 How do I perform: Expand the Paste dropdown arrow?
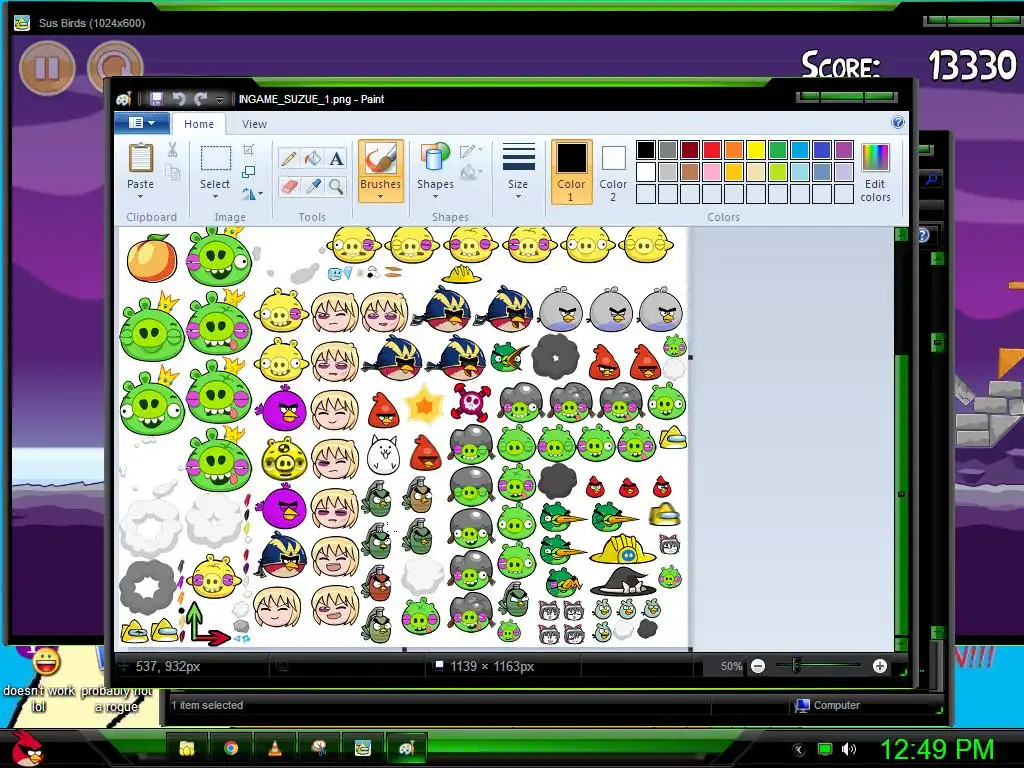140,197
